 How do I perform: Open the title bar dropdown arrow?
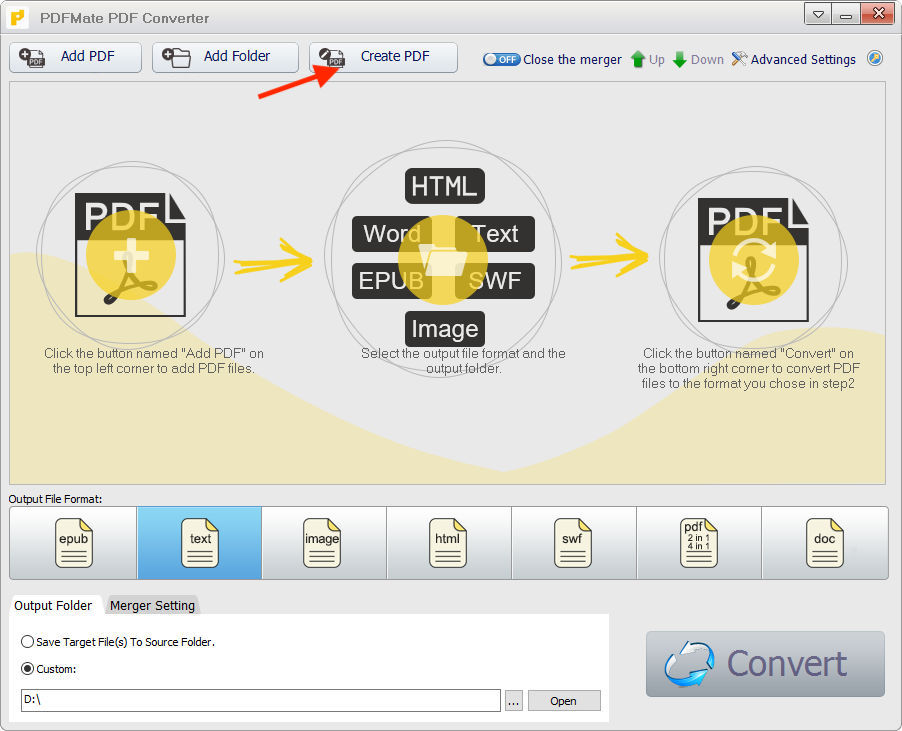[816, 14]
